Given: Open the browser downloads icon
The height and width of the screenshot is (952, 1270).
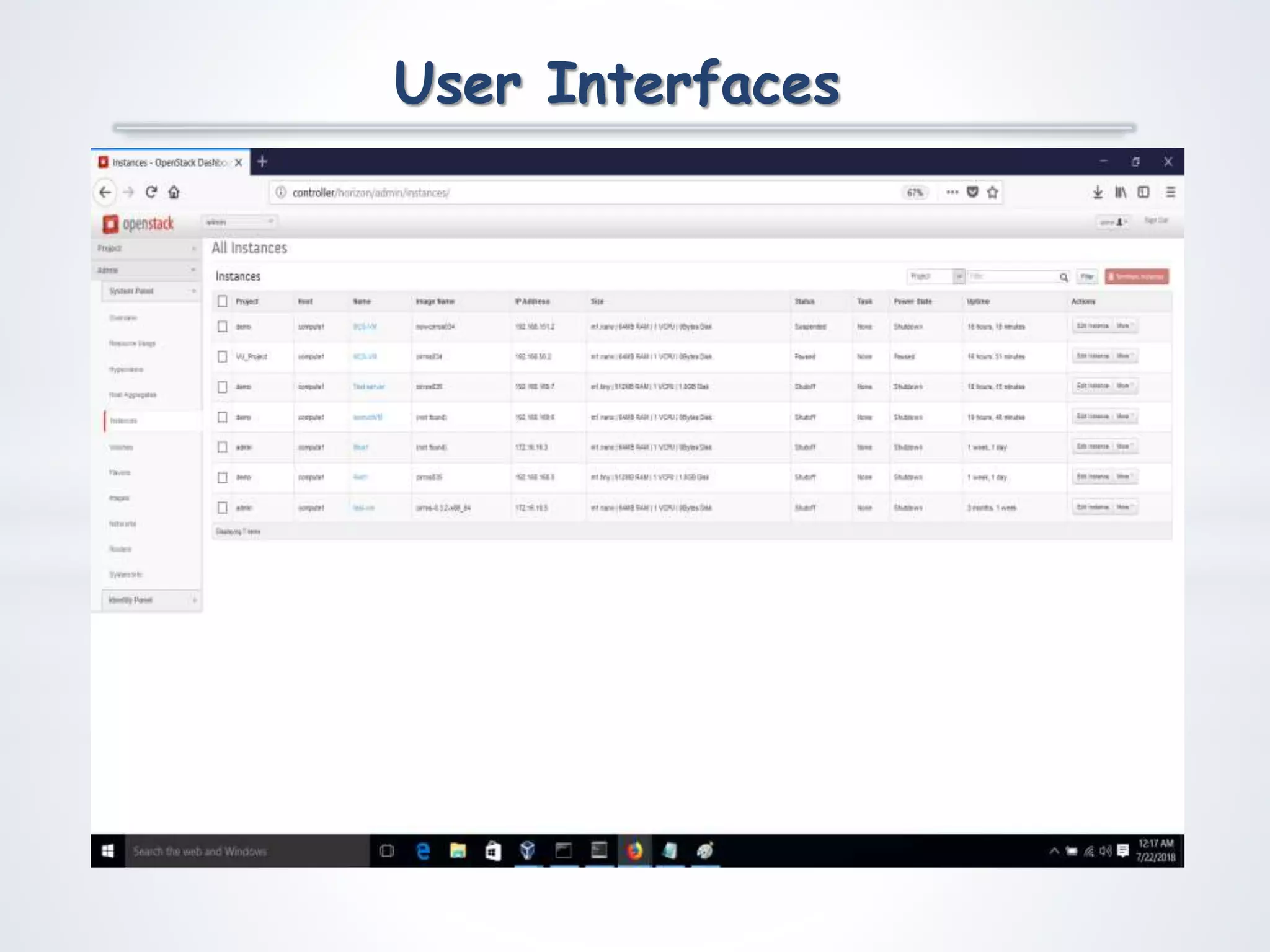Looking at the screenshot, I should pos(1098,192).
